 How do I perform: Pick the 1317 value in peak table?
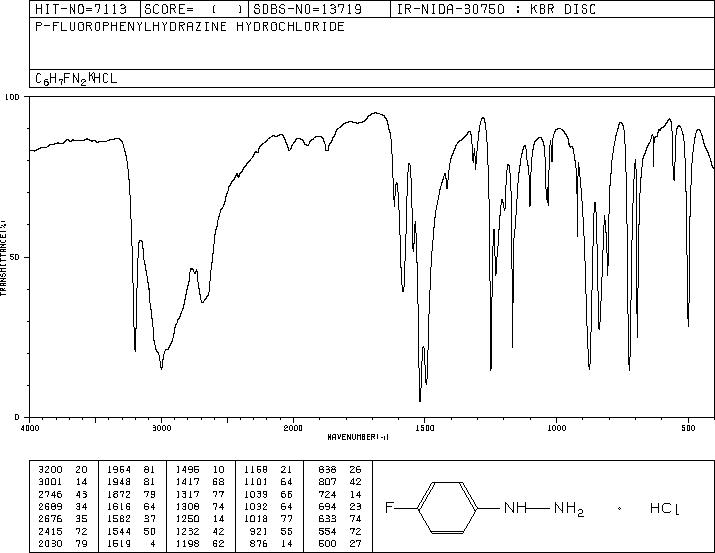click(187, 495)
